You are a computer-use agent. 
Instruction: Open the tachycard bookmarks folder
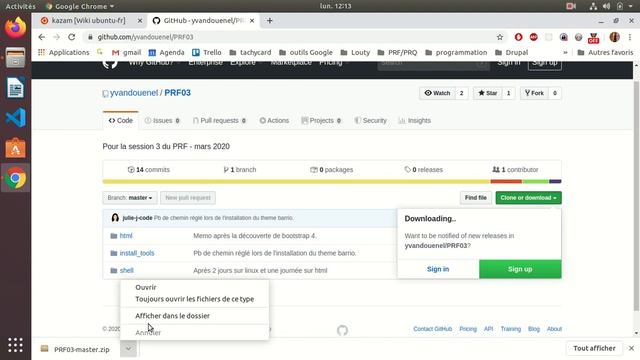(250, 52)
